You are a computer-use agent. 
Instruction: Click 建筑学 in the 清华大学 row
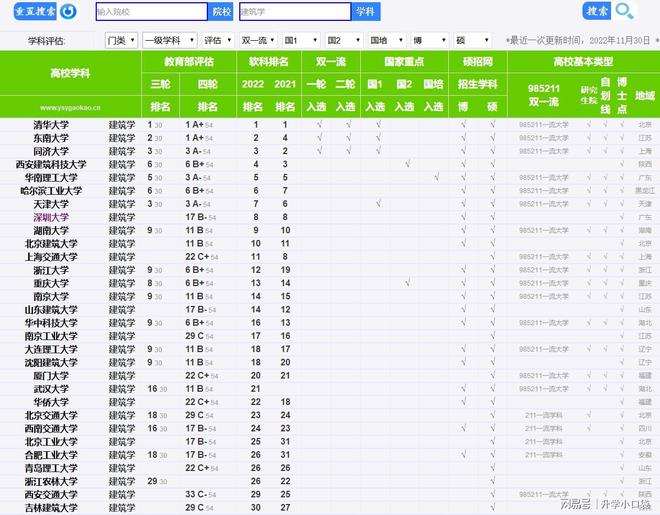click(x=122, y=125)
